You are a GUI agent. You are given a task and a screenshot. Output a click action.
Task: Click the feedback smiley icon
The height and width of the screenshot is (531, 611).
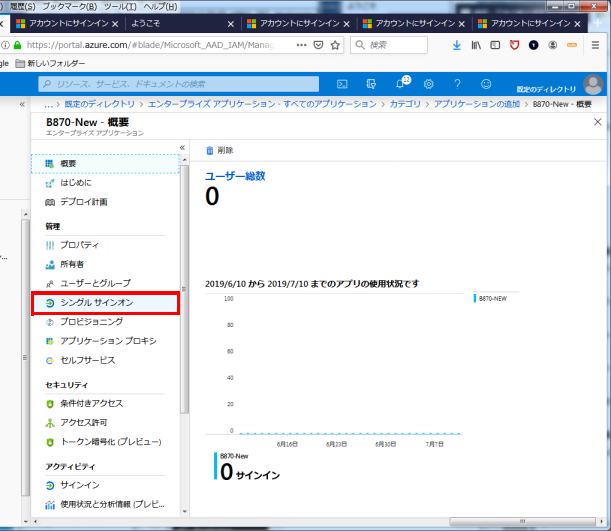pyautogui.click(x=486, y=84)
